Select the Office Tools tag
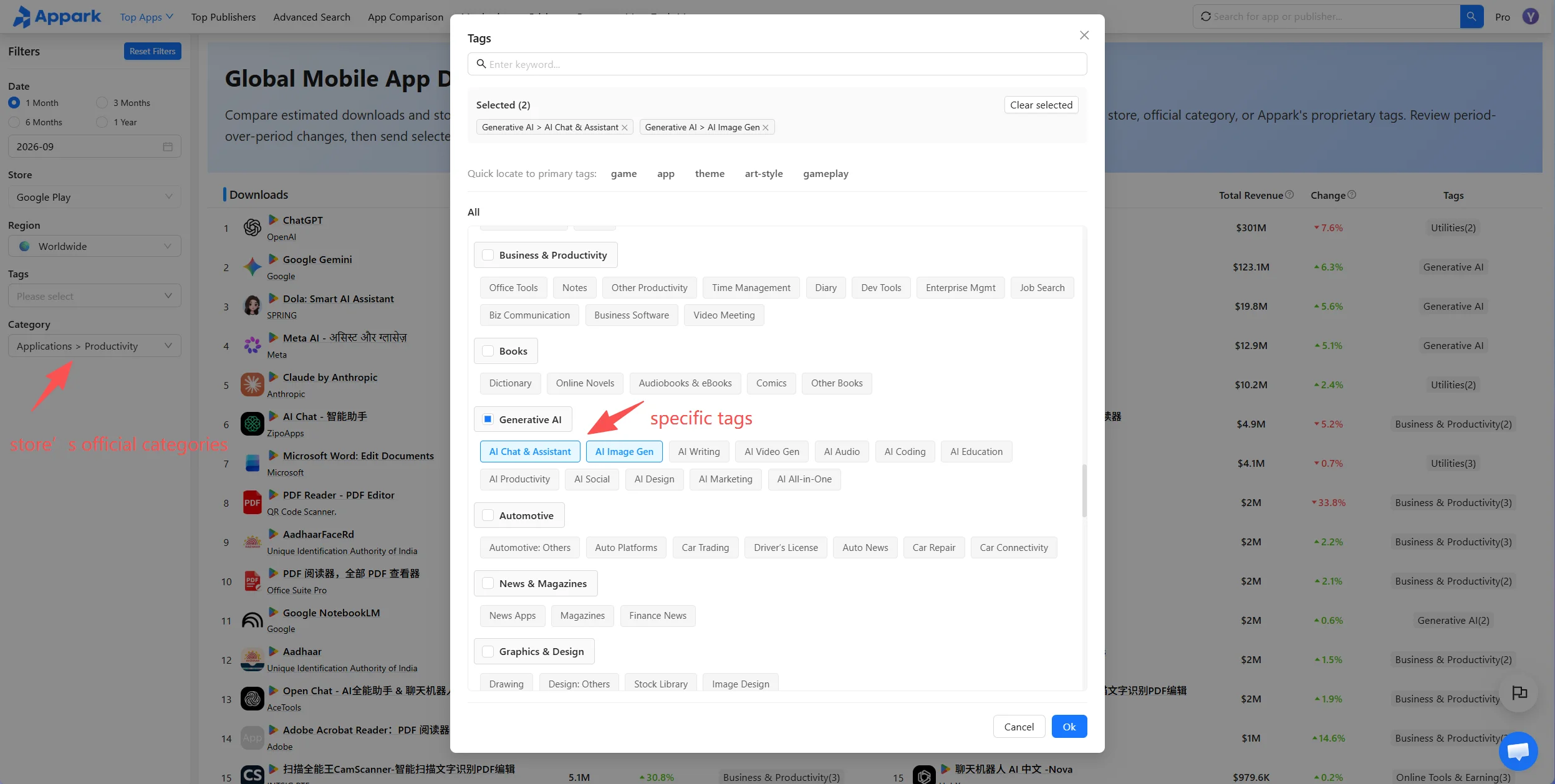 coord(513,288)
